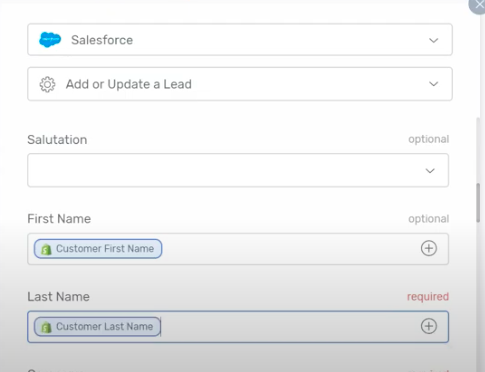Click the Customer First Name tag
485x372 pixels.
(x=98, y=249)
